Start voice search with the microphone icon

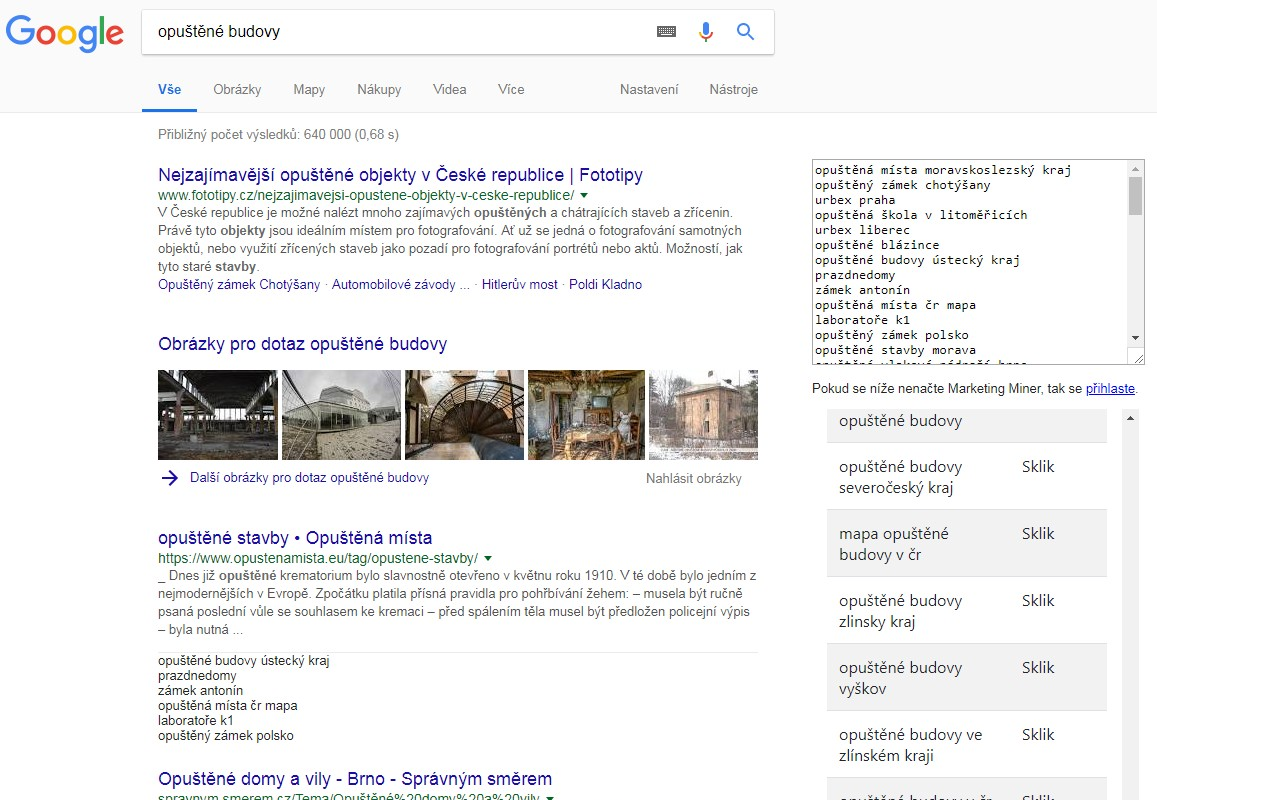706,31
